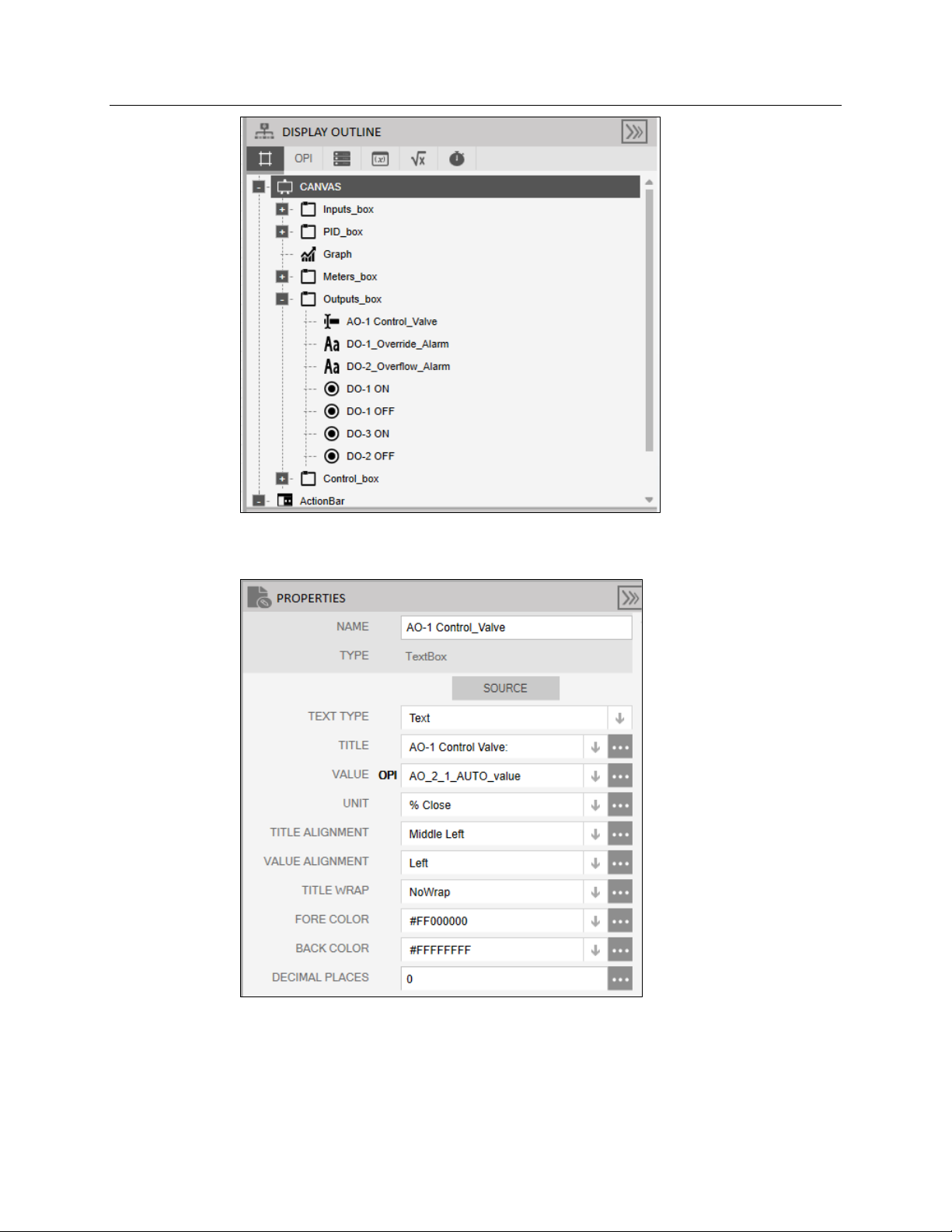Image resolution: width=952 pixels, height=1232 pixels.
Task: Collapse the Properties panel with chevron icon
Action: [629, 598]
